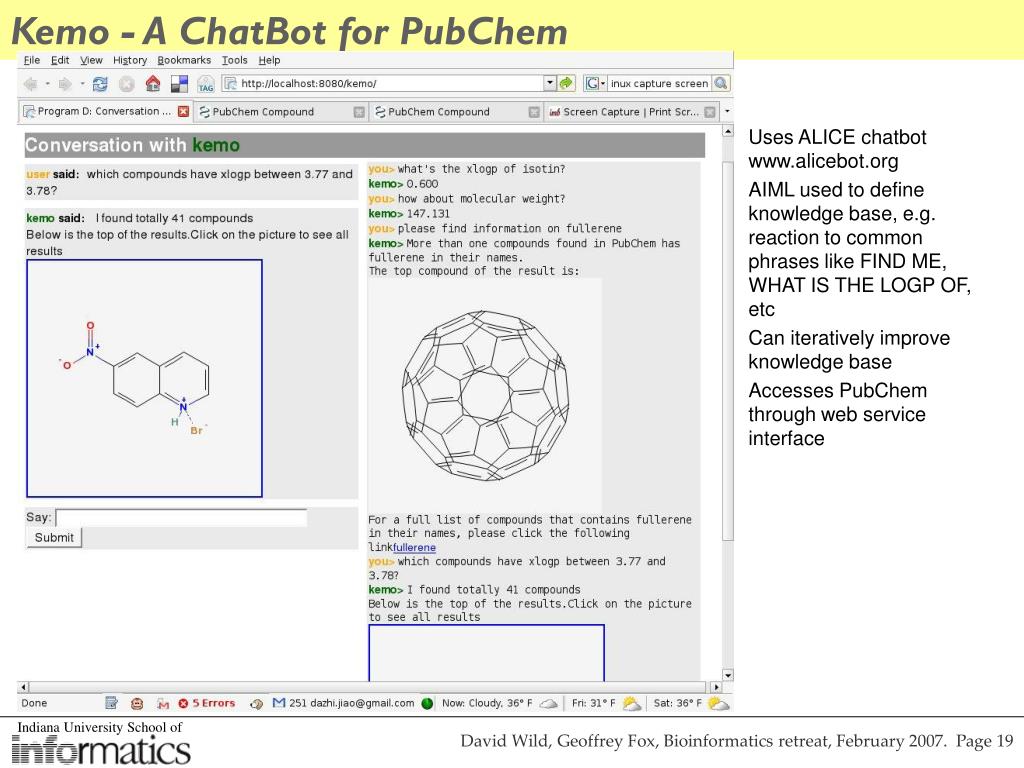Click the green globe status icon
1024x768 pixels.
click(427, 703)
